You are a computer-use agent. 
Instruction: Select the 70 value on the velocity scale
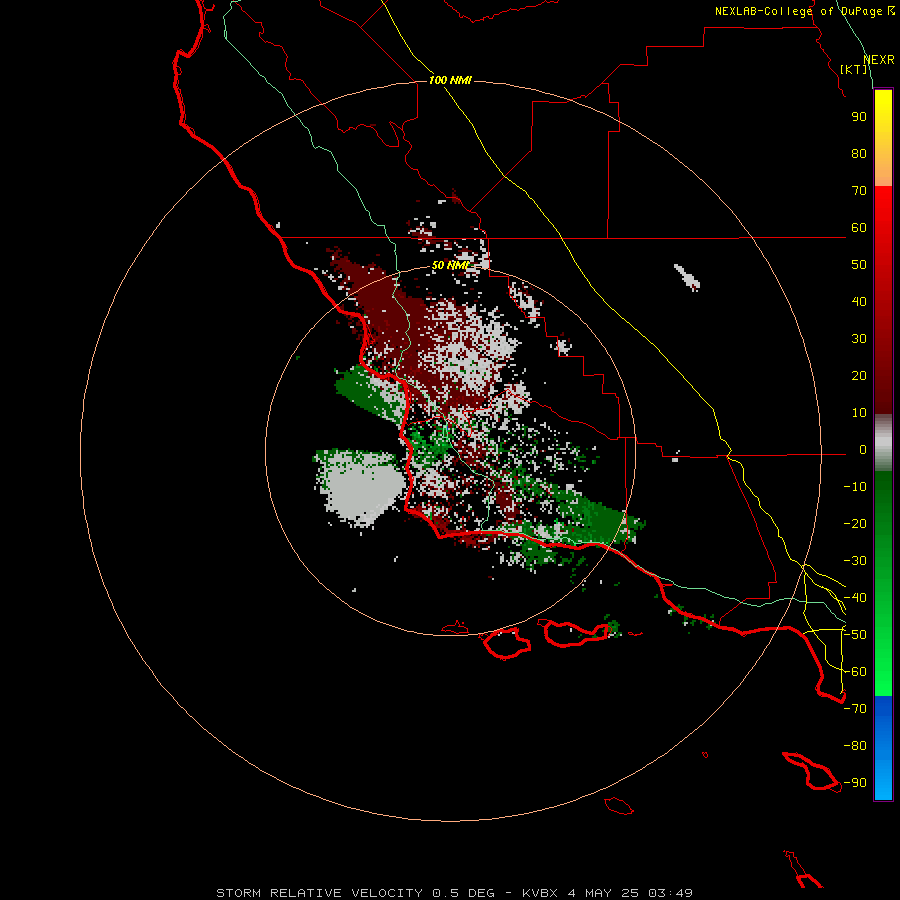pyautogui.click(x=859, y=191)
